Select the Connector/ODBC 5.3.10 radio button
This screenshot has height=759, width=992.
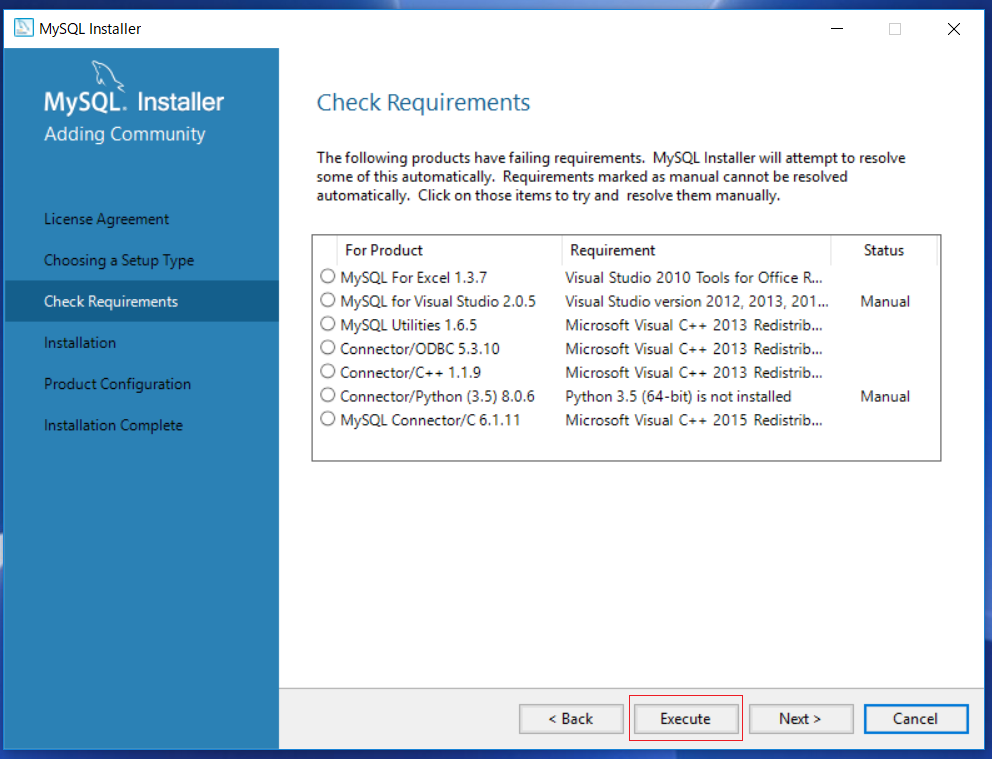point(327,348)
